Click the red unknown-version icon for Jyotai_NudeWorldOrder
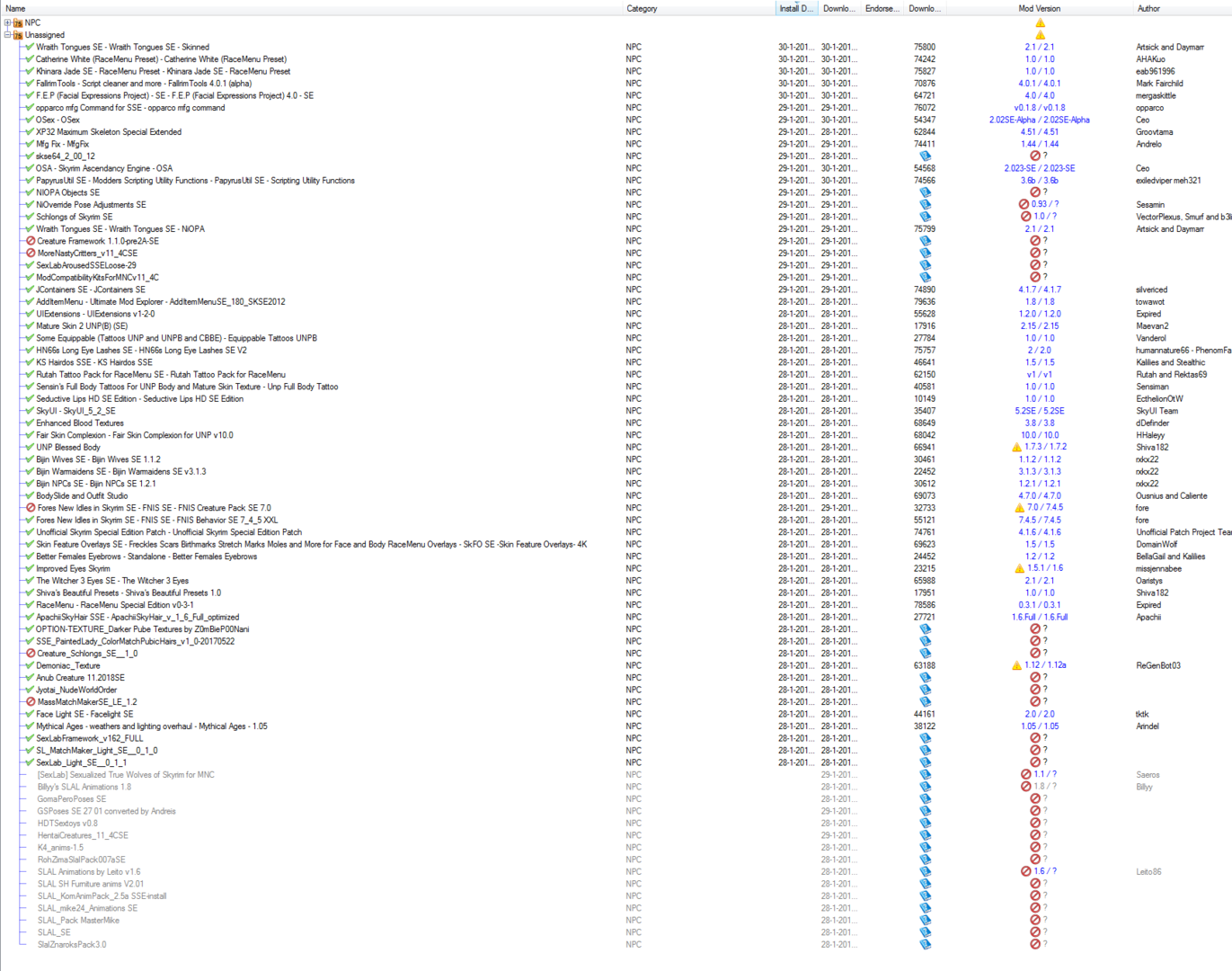1232x971 pixels. tap(1035, 690)
